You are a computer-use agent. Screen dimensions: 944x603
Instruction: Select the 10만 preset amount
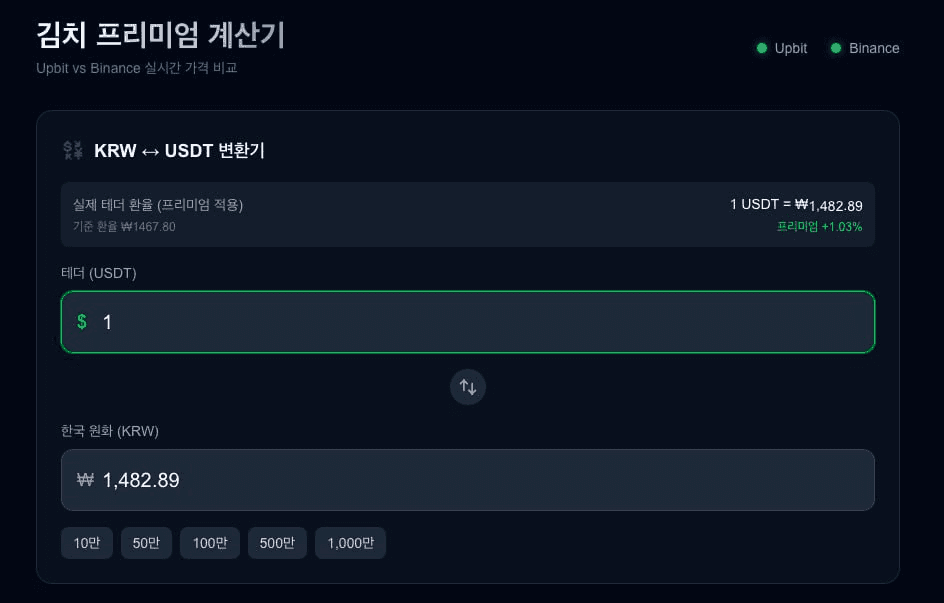87,543
